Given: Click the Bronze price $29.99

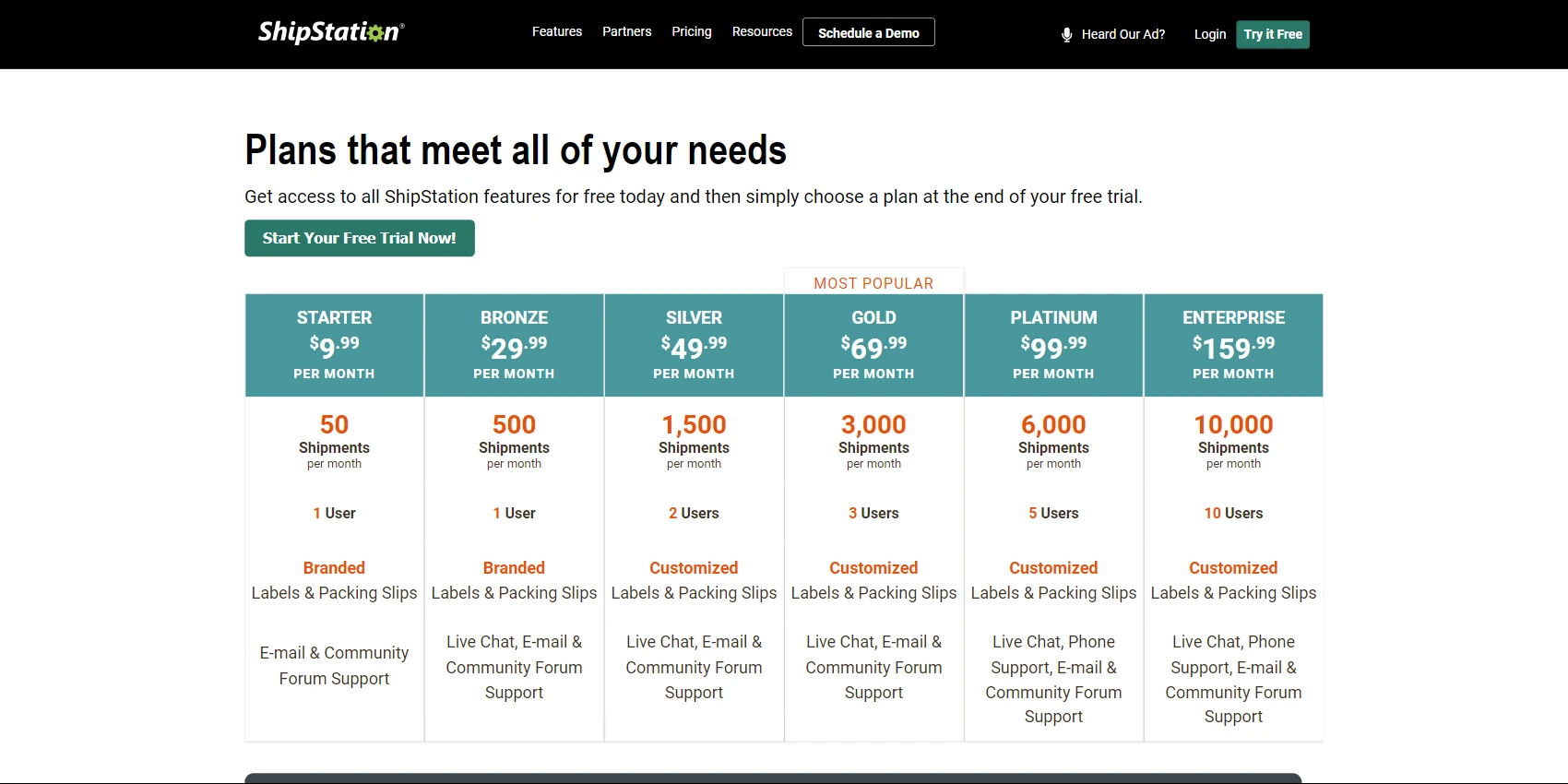Looking at the screenshot, I should tap(514, 347).
